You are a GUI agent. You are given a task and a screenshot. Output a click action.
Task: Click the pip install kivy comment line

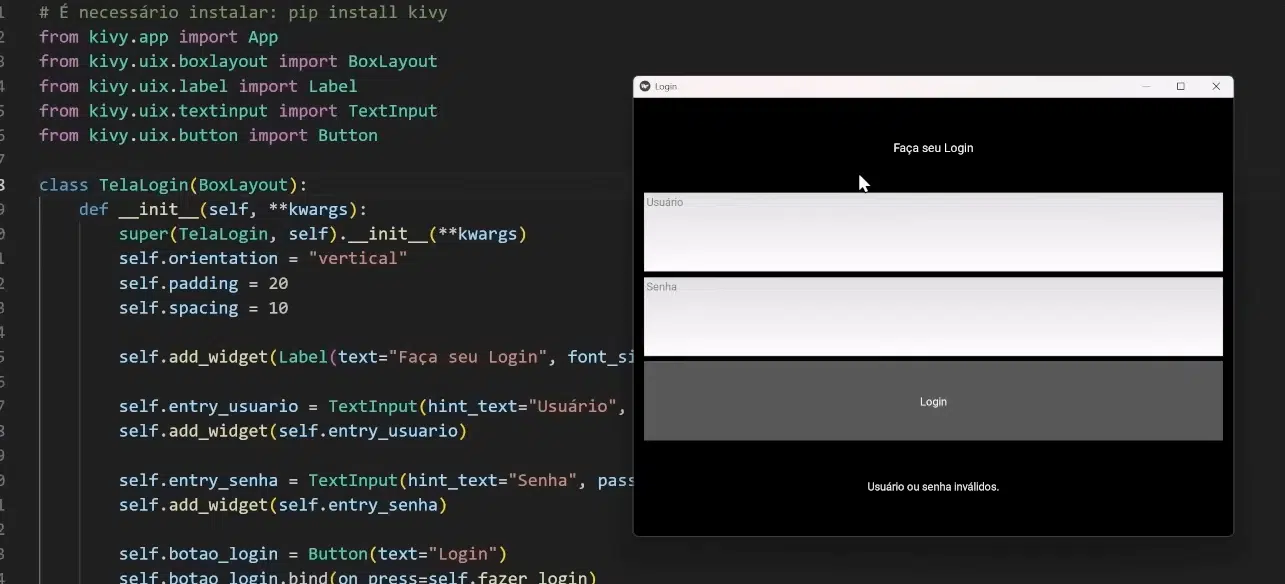tap(240, 12)
